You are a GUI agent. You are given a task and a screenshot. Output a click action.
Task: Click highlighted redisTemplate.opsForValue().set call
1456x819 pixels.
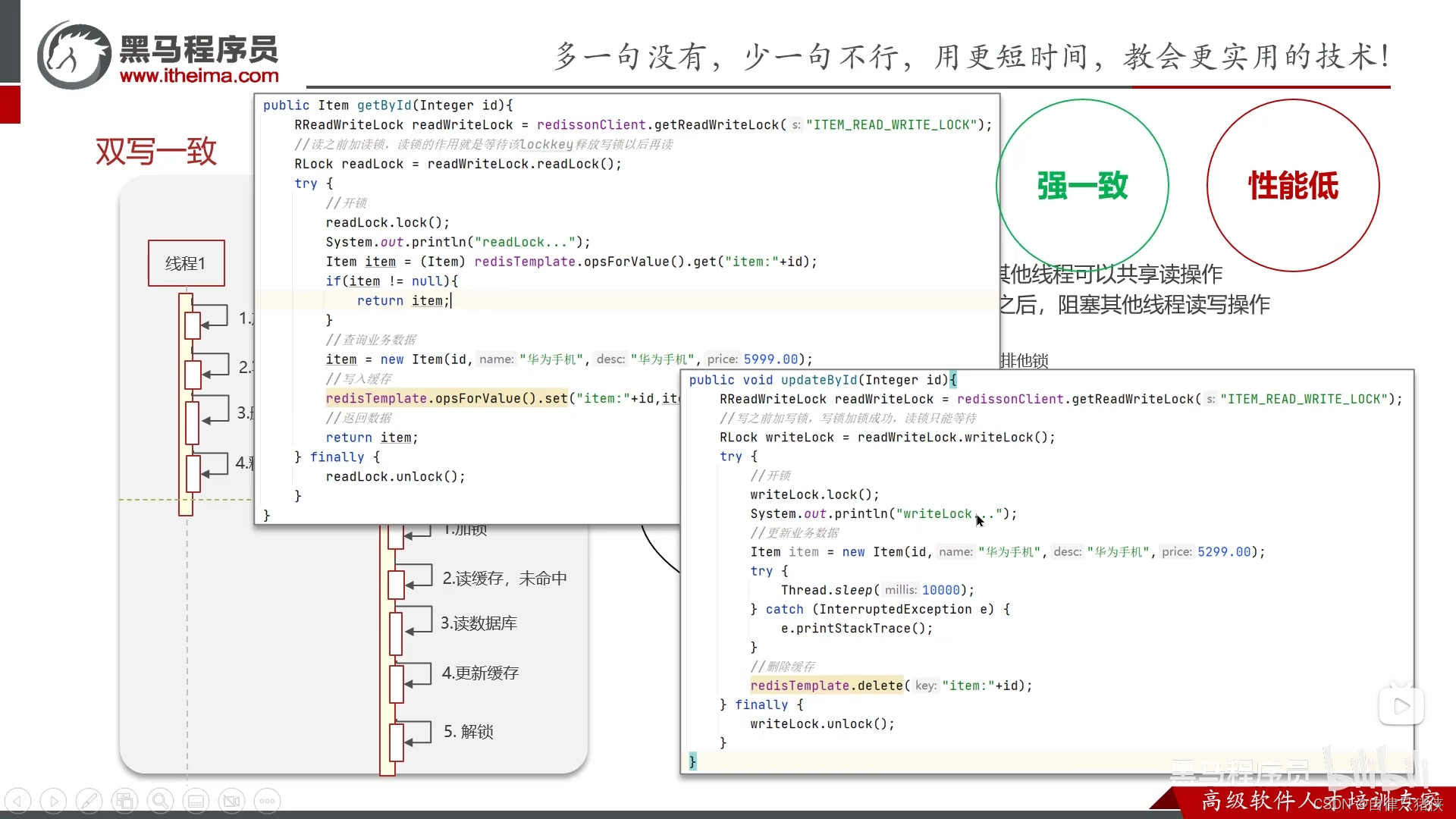[447, 398]
